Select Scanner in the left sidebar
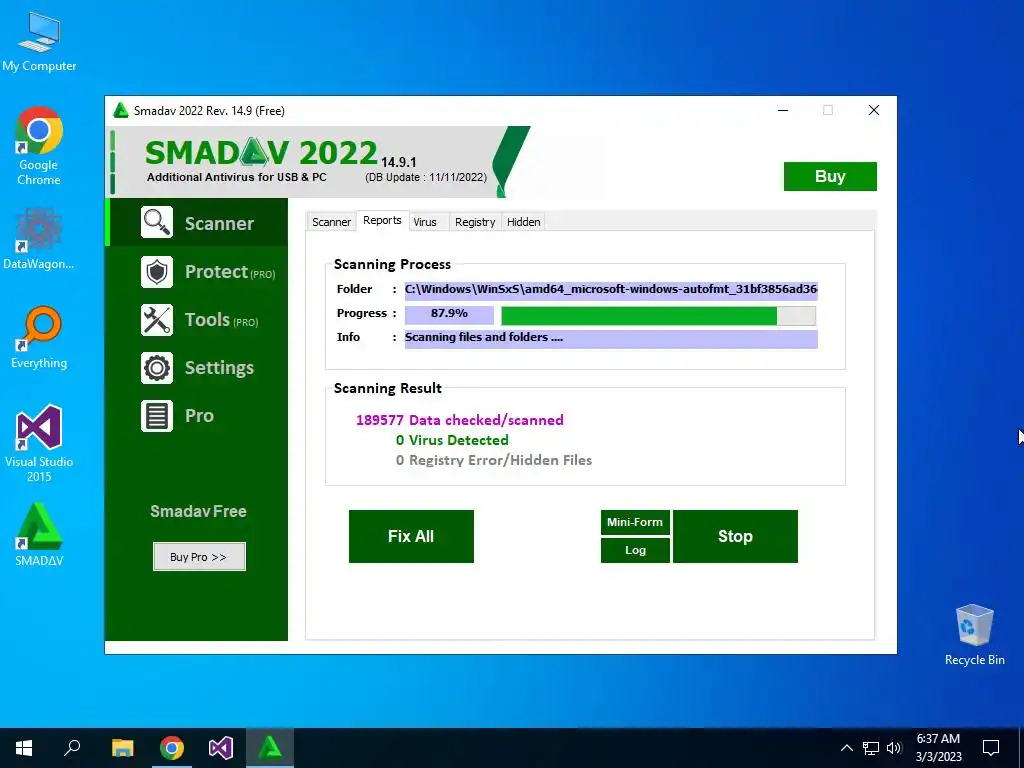The image size is (1024, 768). 219,223
